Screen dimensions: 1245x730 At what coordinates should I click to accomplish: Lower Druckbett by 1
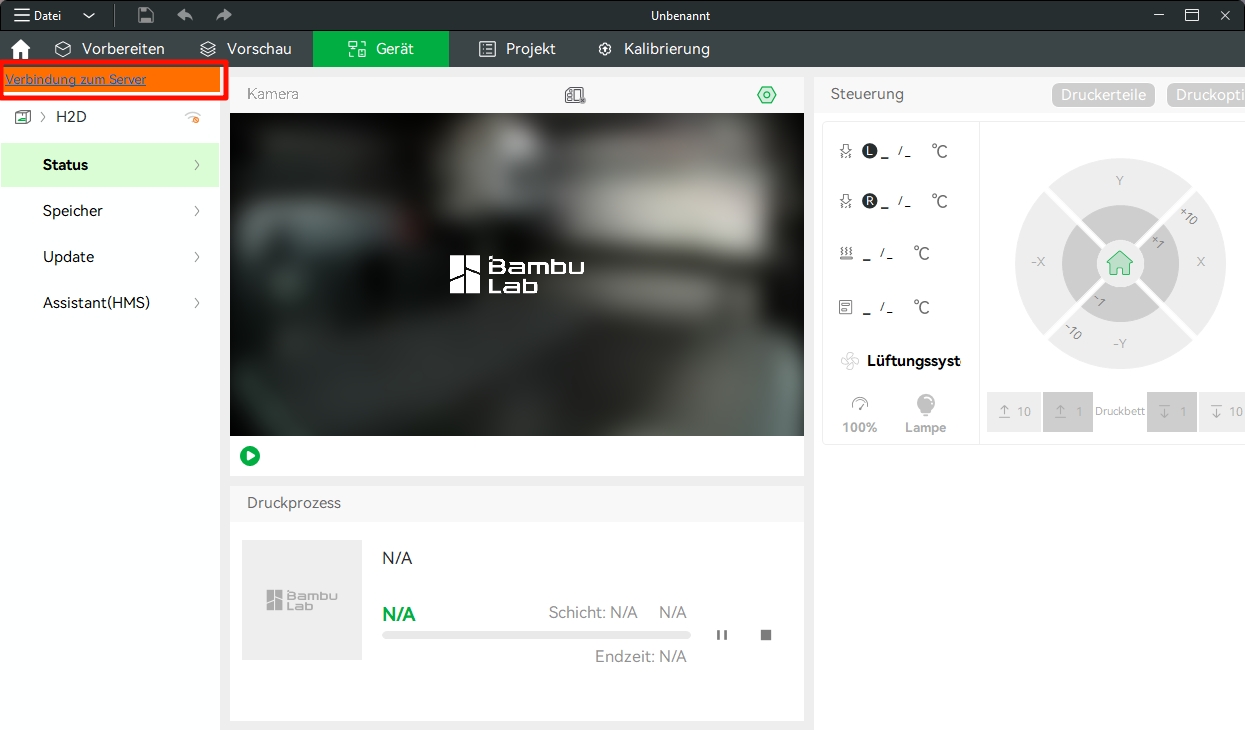pyautogui.click(x=1172, y=412)
